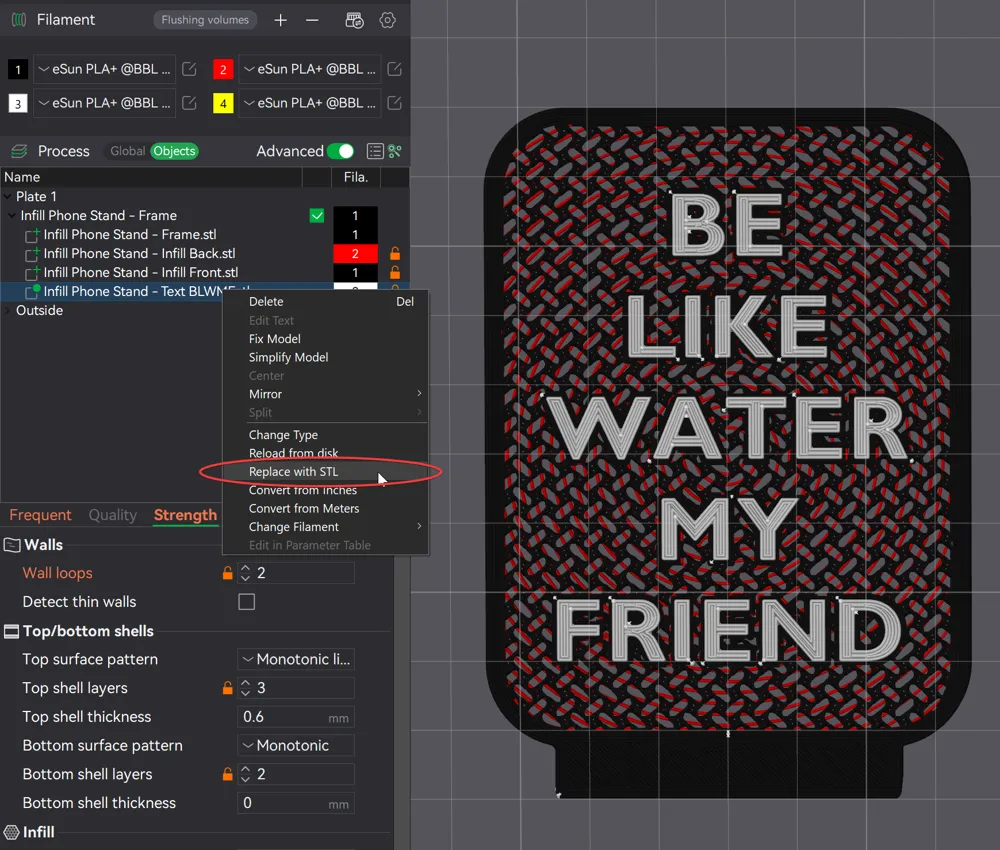Open filament 1 eSun PLA+ dropdown
This screenshot has width=1000, height=850.
point(104,69)
